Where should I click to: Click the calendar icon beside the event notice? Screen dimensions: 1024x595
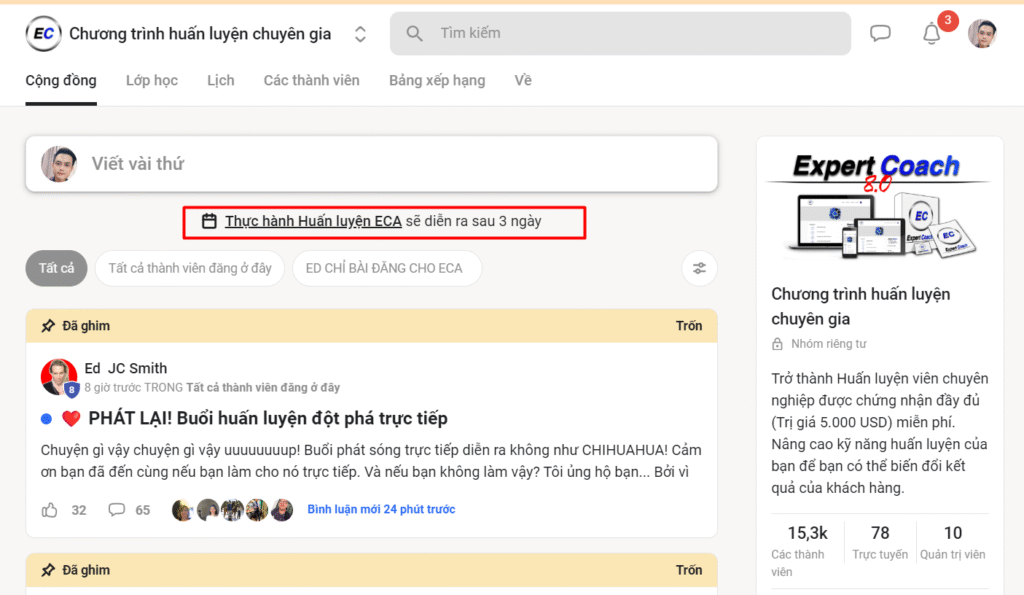(x=209, y=221)
